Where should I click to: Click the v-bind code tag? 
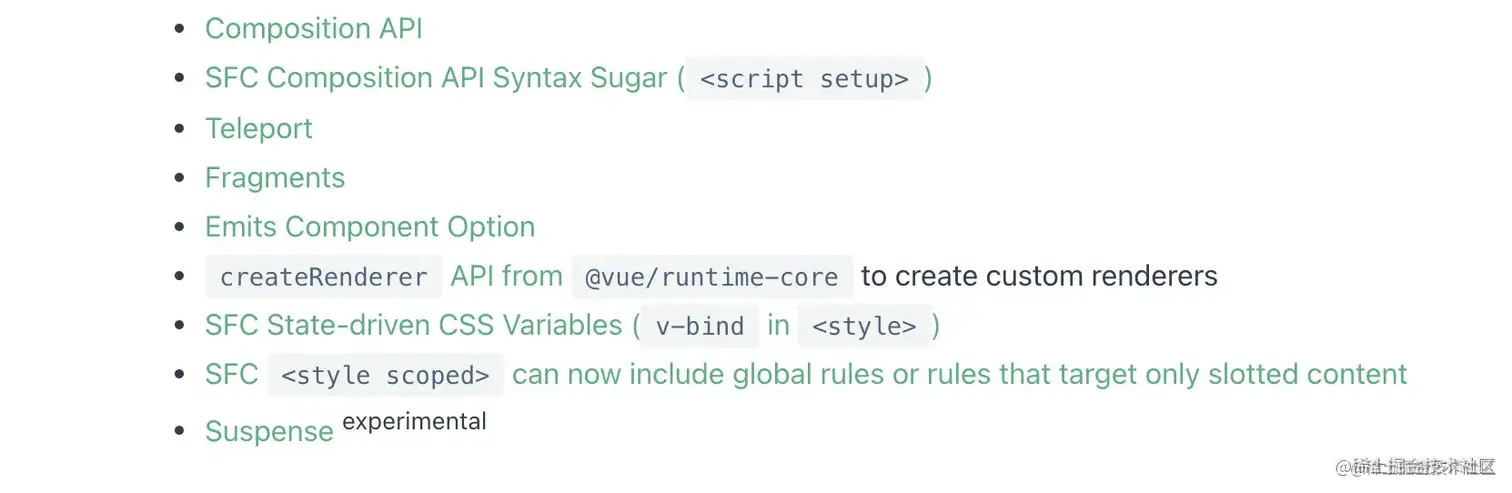coord(700,326)
